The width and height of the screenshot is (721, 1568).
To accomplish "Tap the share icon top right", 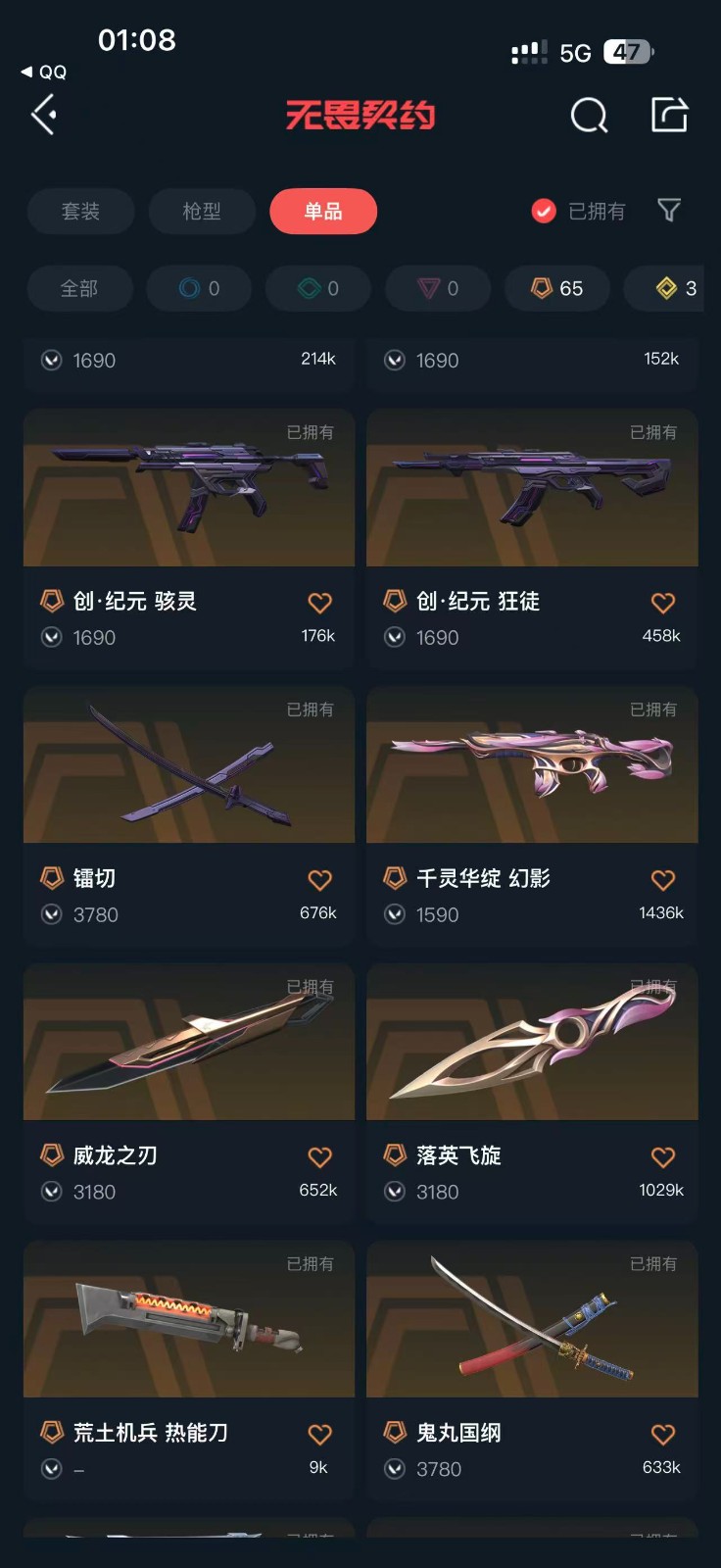I will (x=670, y=115).
